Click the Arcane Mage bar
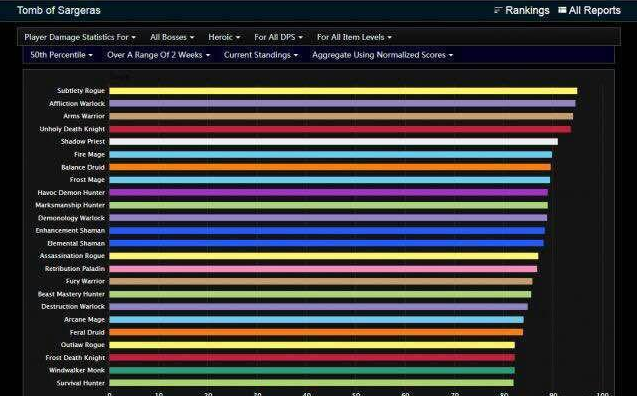 pos(316,320)
